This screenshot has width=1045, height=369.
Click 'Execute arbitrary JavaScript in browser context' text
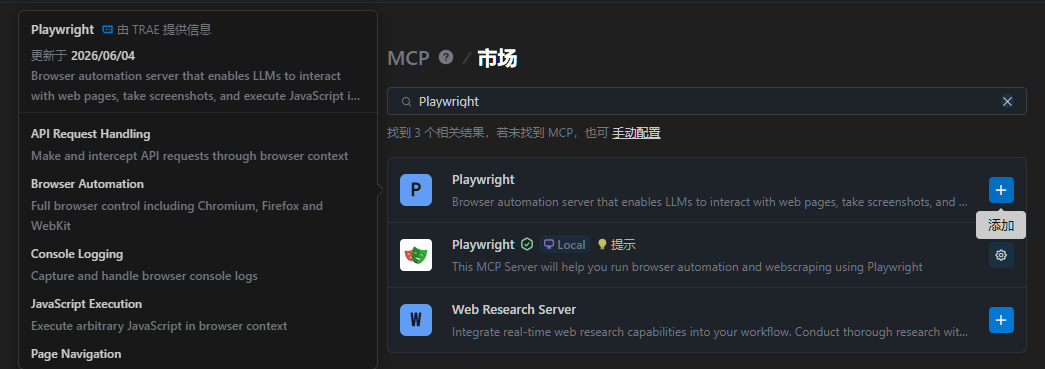tap(159, 326)
